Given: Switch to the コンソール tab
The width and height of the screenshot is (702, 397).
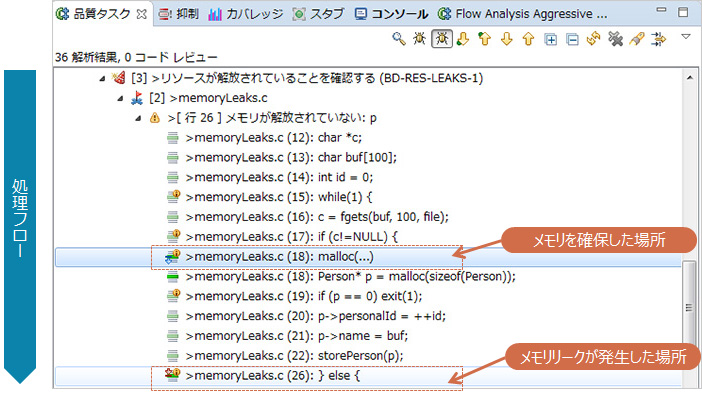Looking at the screenshot, I should pos(391,14).
